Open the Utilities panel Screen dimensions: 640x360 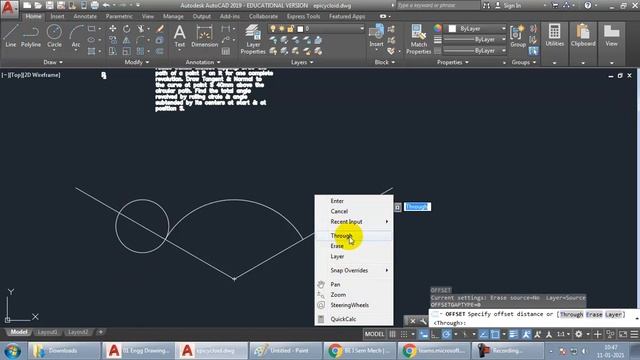click(554, 35)
